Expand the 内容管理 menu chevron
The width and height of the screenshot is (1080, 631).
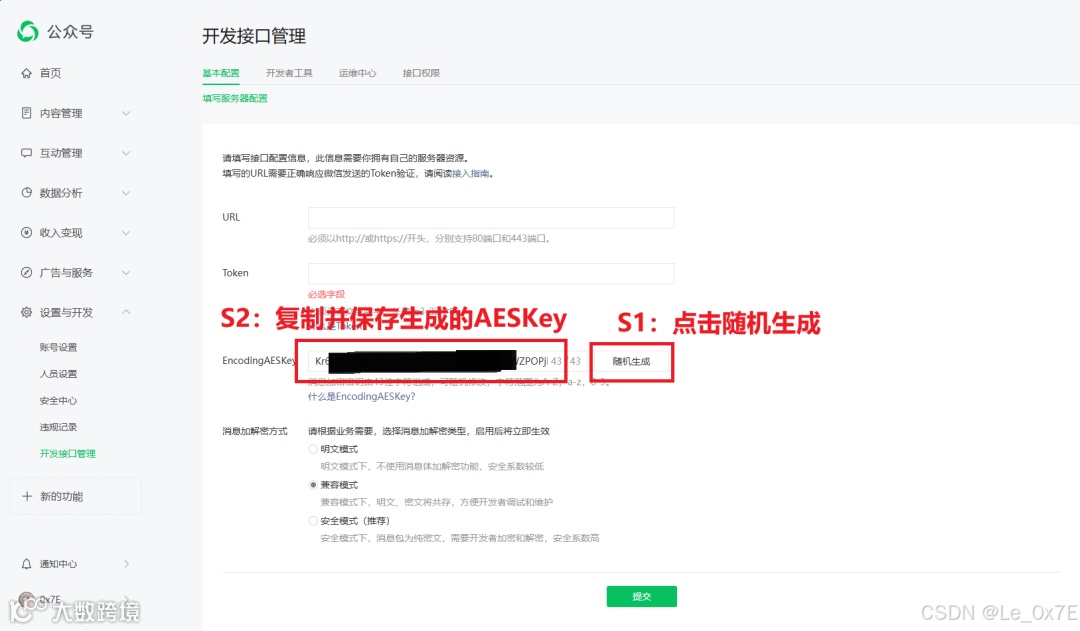[126, 113]
